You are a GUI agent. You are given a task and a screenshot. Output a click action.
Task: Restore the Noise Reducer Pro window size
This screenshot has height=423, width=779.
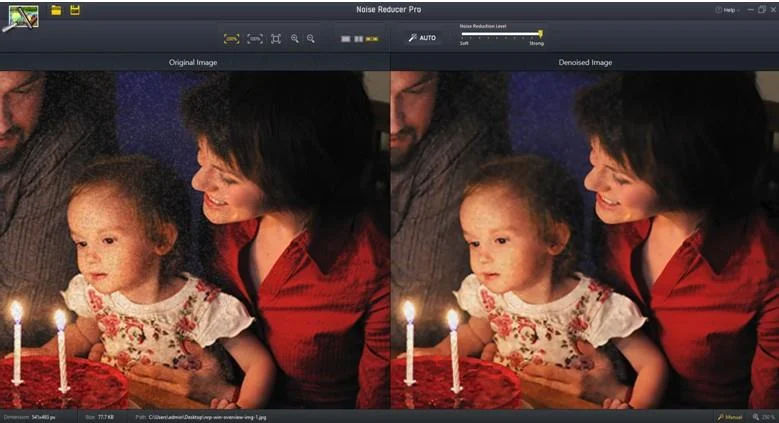pyautogui.click(x=762, y=10)
